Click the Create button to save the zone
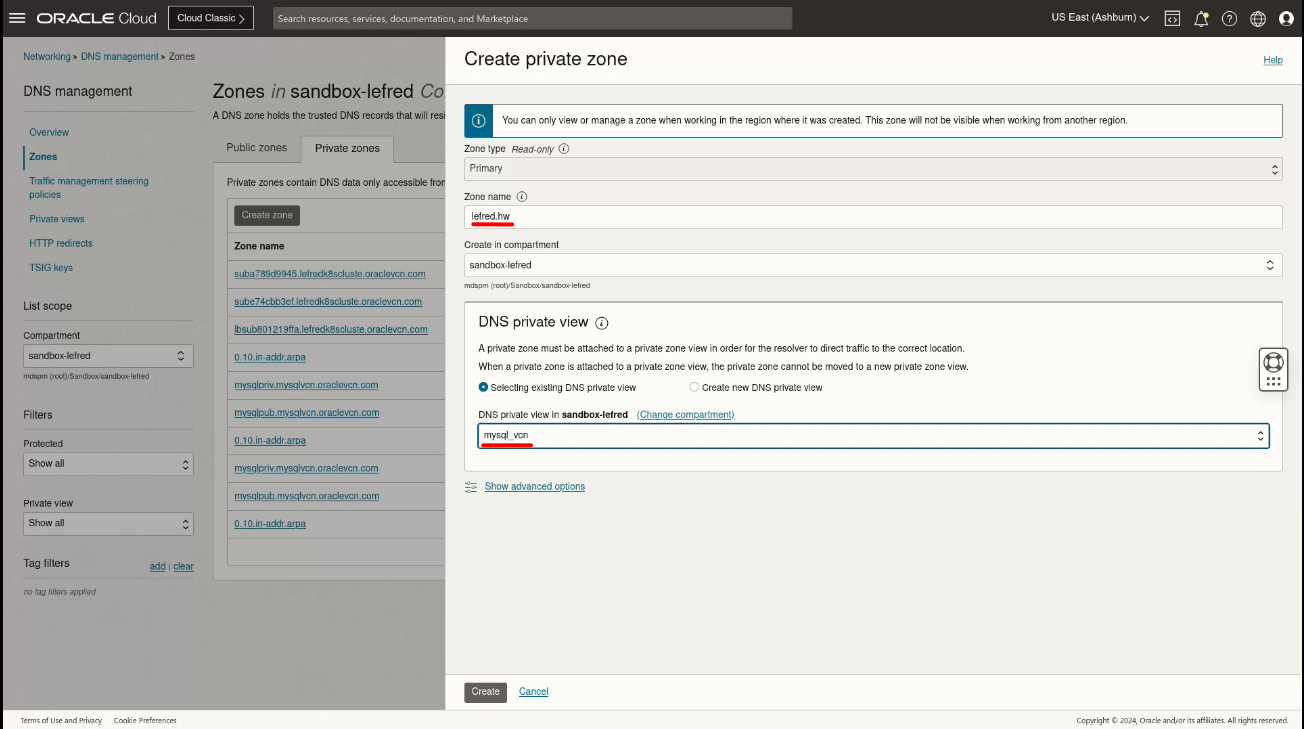The width and height of the screenshot is (1304, 729). pos(485,691)
